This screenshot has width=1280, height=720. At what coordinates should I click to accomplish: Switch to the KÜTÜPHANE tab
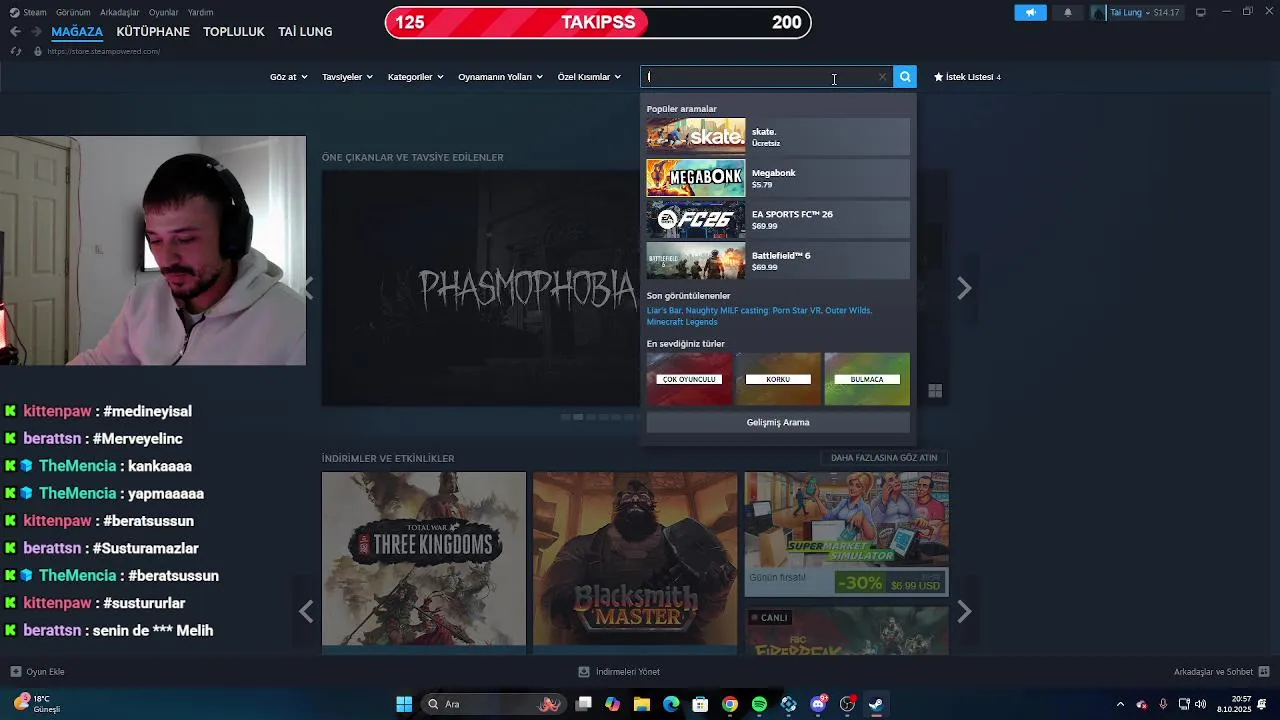tap(153, 32)
